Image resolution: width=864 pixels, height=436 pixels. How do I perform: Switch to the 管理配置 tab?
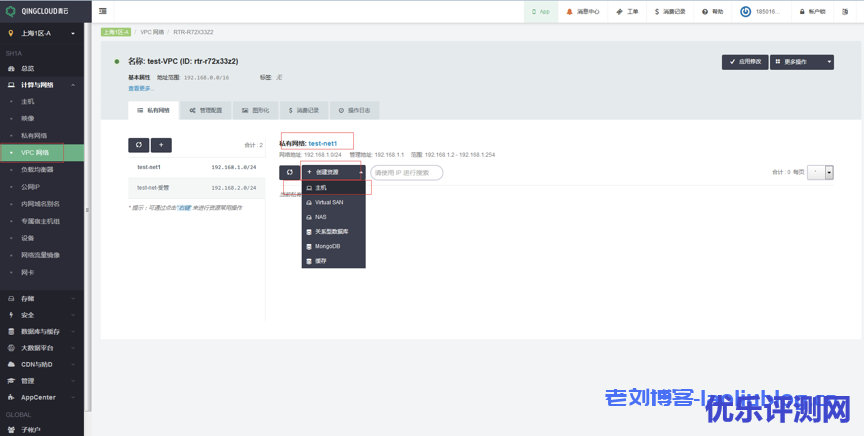pyautogui.click(x=205, y=110)
